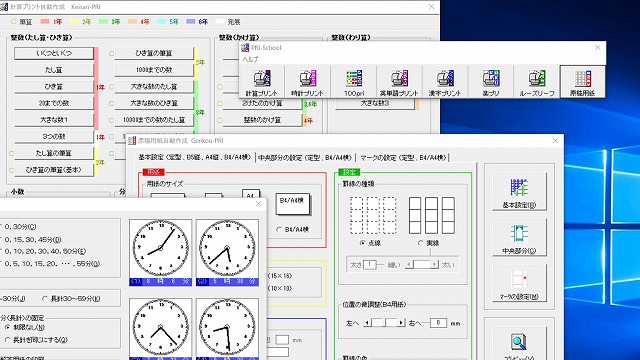The height and width of the screenshot is (360, 640).
Task: Click the 20までの数 button
Action: 54,103
